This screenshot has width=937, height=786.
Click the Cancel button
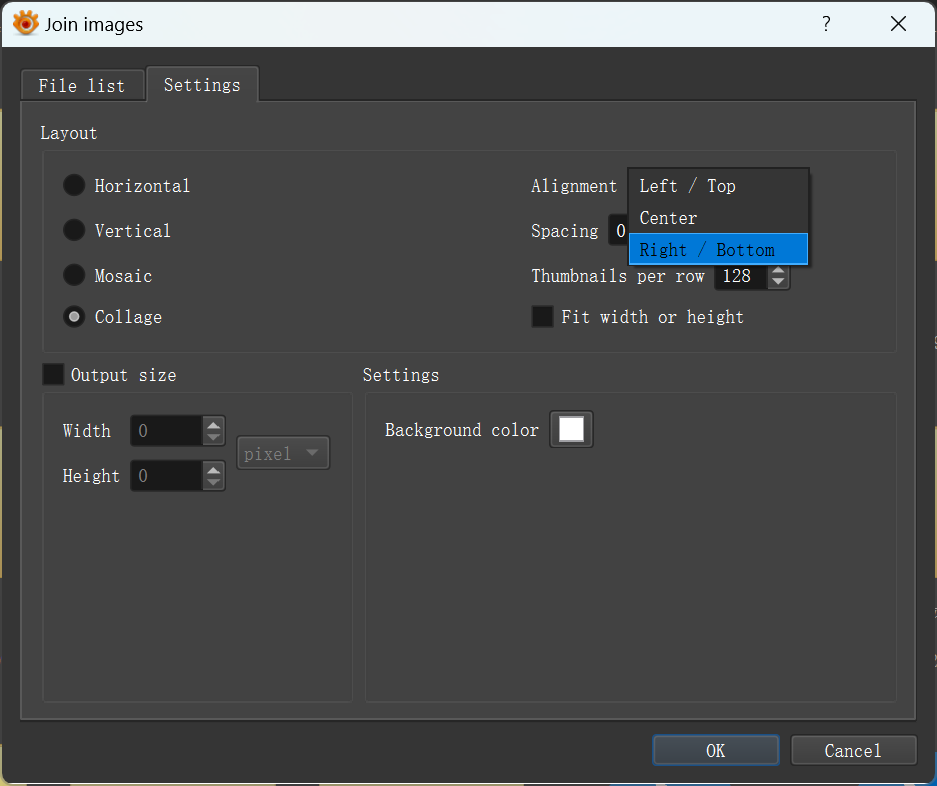[x=853, y=750]
